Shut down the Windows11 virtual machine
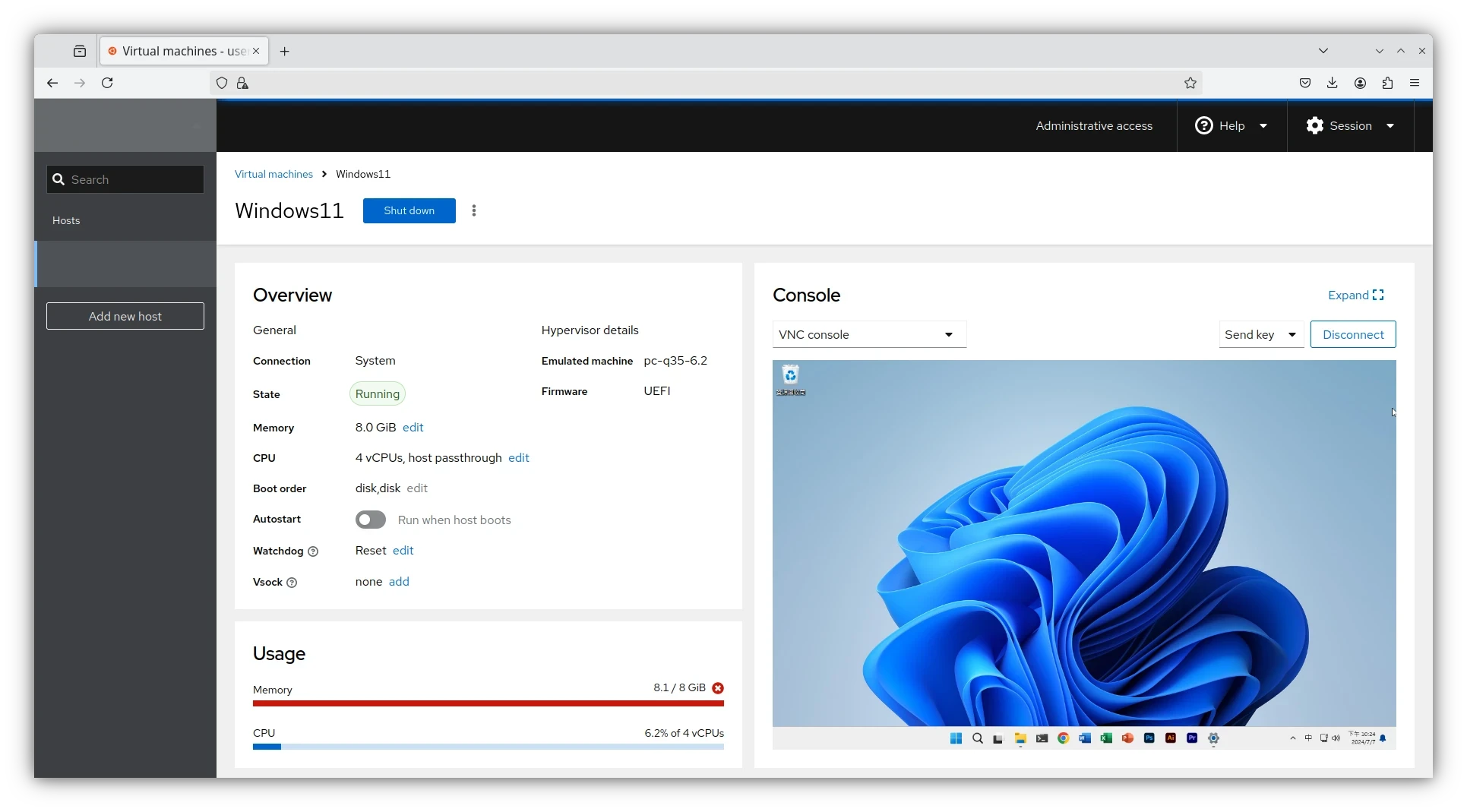 pyautogui.click(x=409, y=210)
